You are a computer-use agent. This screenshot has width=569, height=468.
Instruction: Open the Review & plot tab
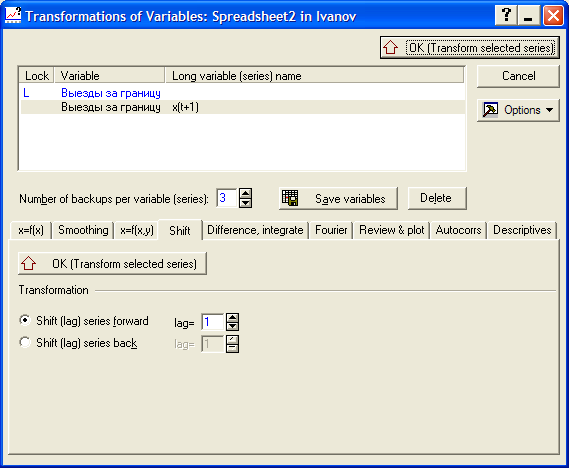coord(392,230)
